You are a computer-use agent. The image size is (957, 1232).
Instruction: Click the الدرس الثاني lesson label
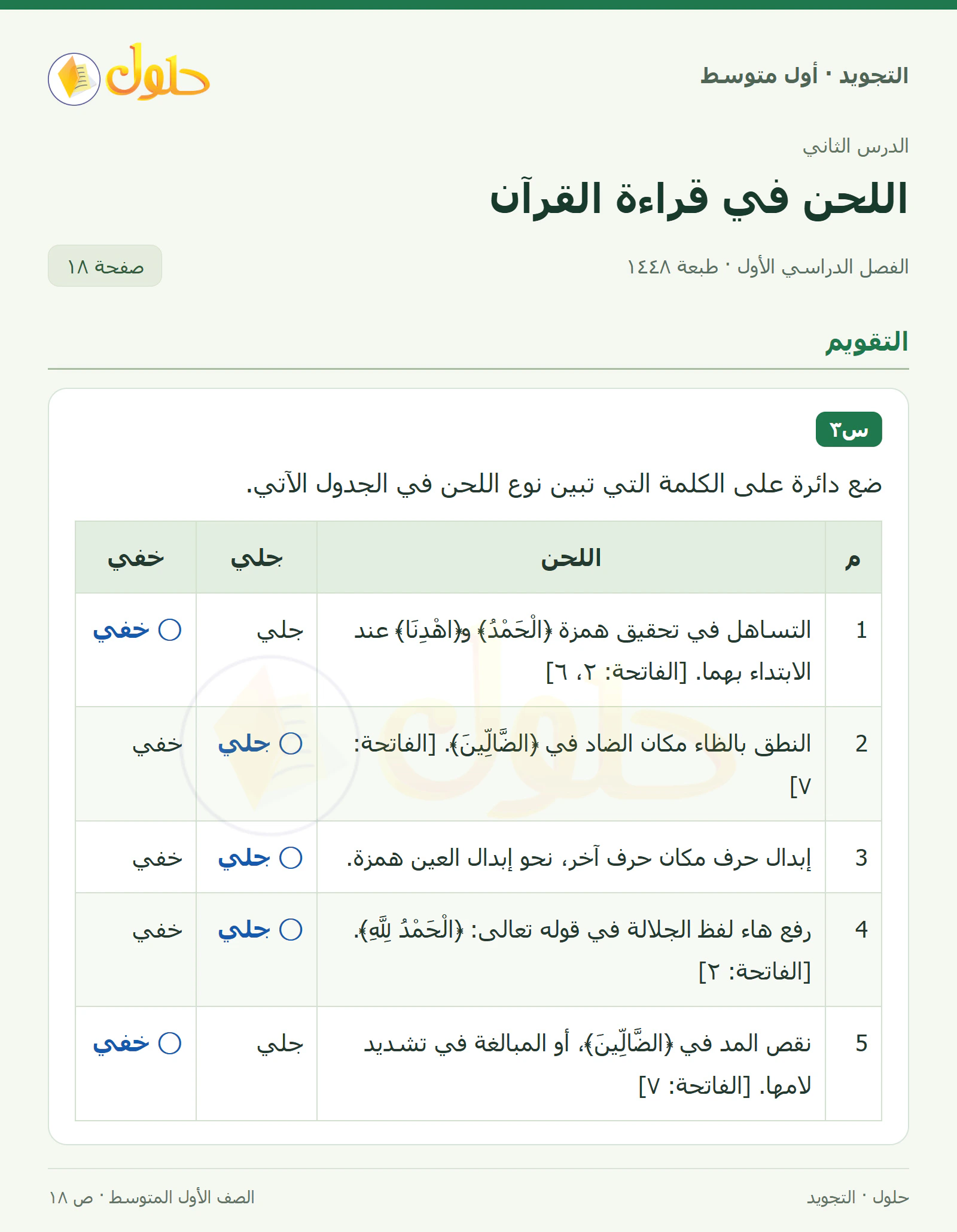pyautogui.click(x=856, y=146)
